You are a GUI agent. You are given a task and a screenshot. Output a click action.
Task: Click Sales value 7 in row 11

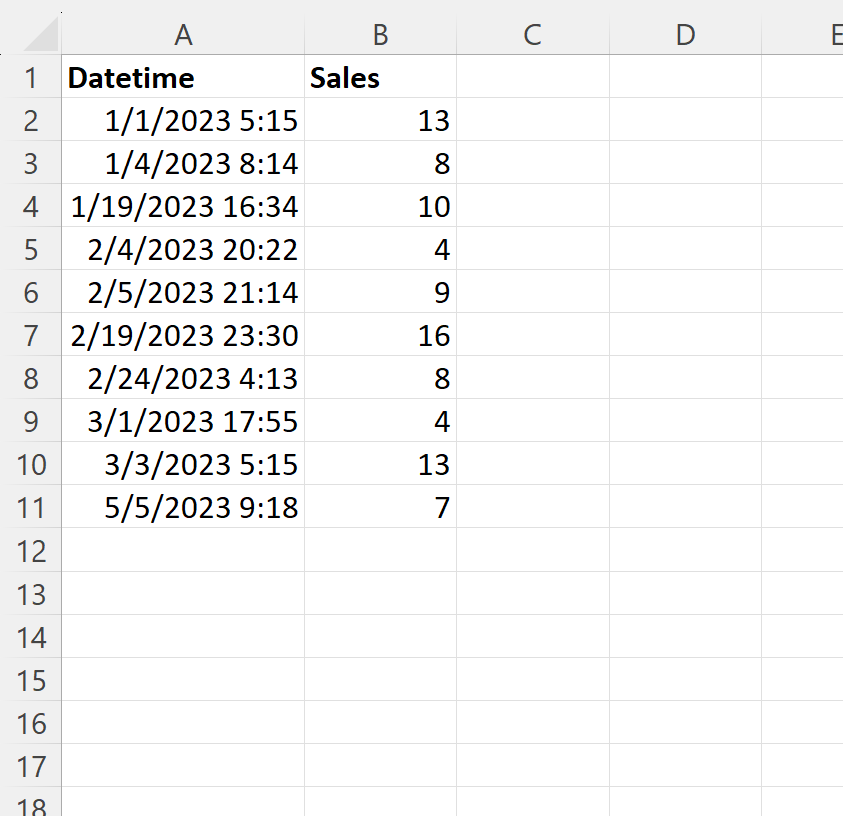pyautogui.click(x=380, y=507)
